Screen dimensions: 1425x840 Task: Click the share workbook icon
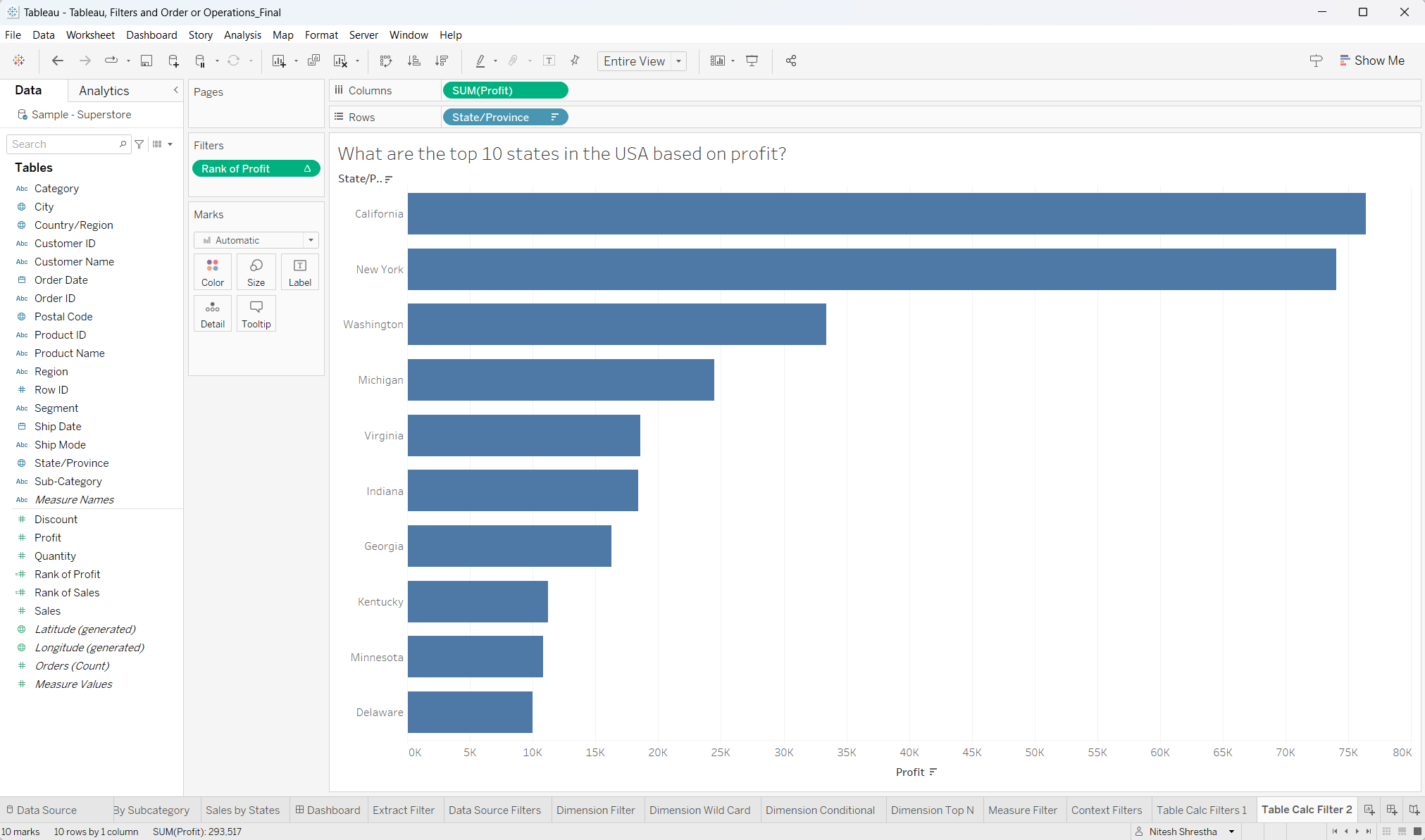click(x=791, y=61)
